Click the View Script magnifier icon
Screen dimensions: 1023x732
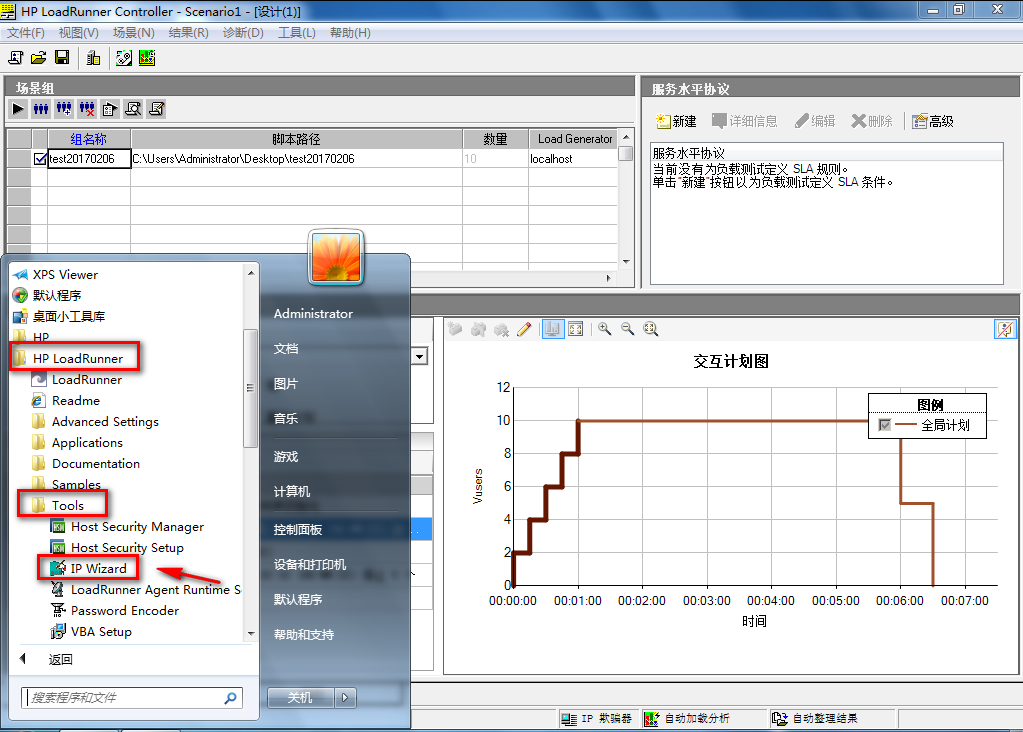[133, 109]
